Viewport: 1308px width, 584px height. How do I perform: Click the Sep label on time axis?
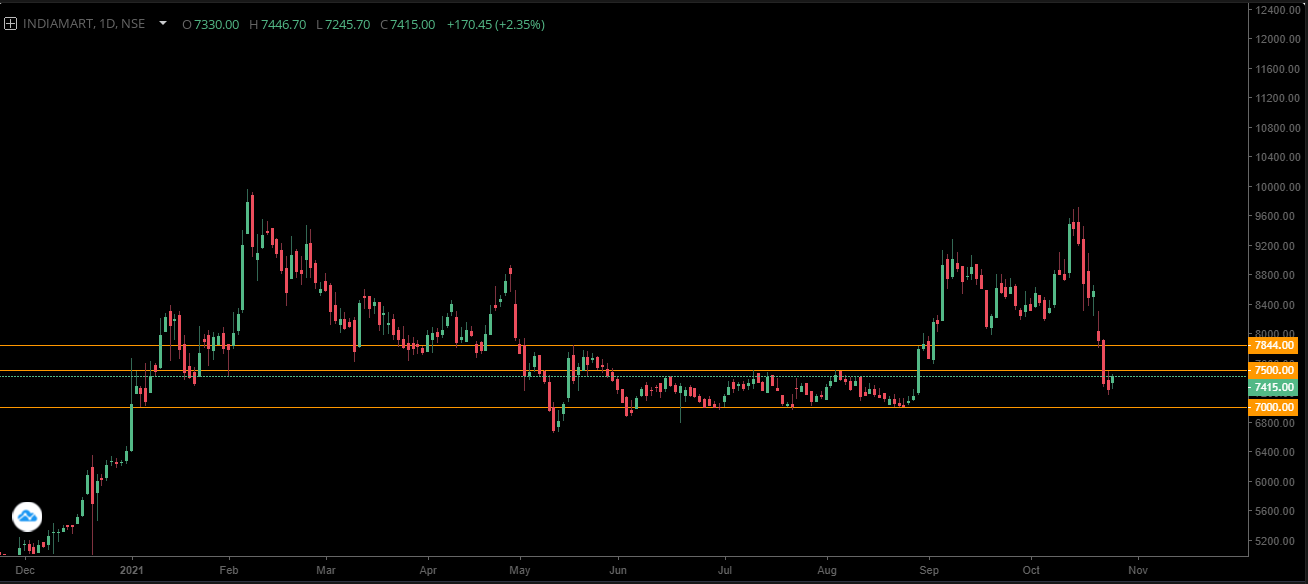(x=930, y=570)
